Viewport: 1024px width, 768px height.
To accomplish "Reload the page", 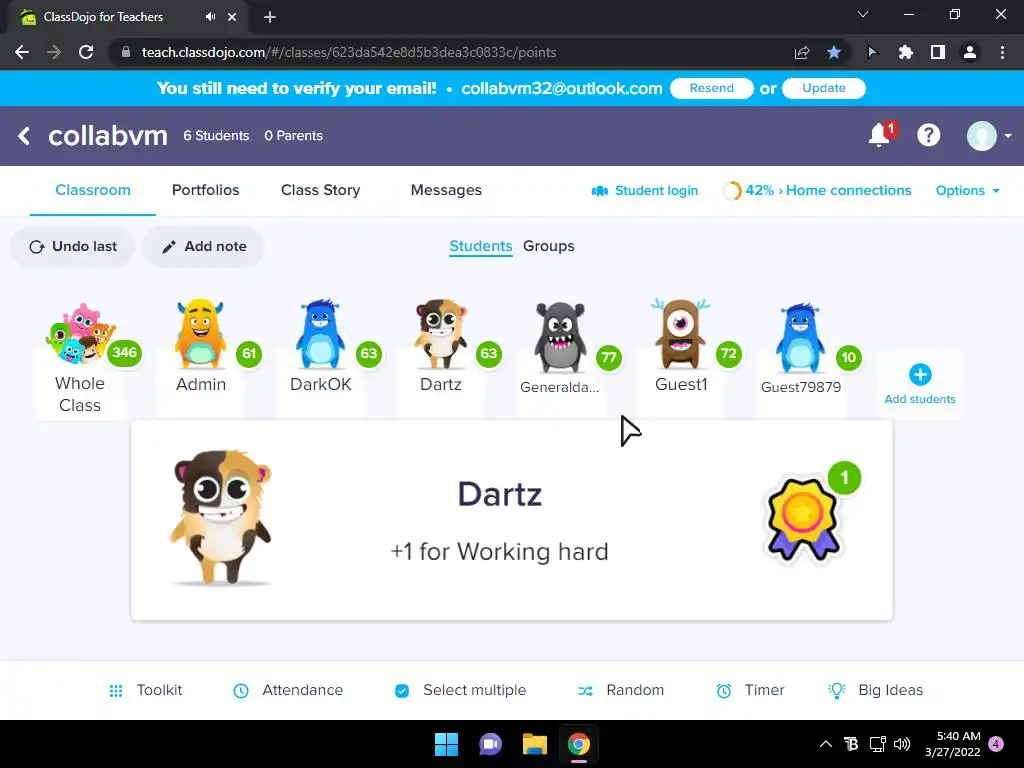I will click(x=86, y=52).
